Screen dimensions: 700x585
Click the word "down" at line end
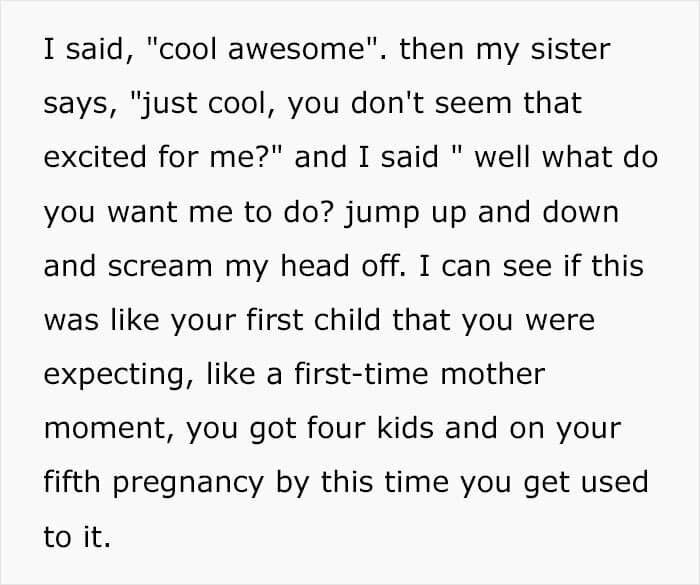580,212
